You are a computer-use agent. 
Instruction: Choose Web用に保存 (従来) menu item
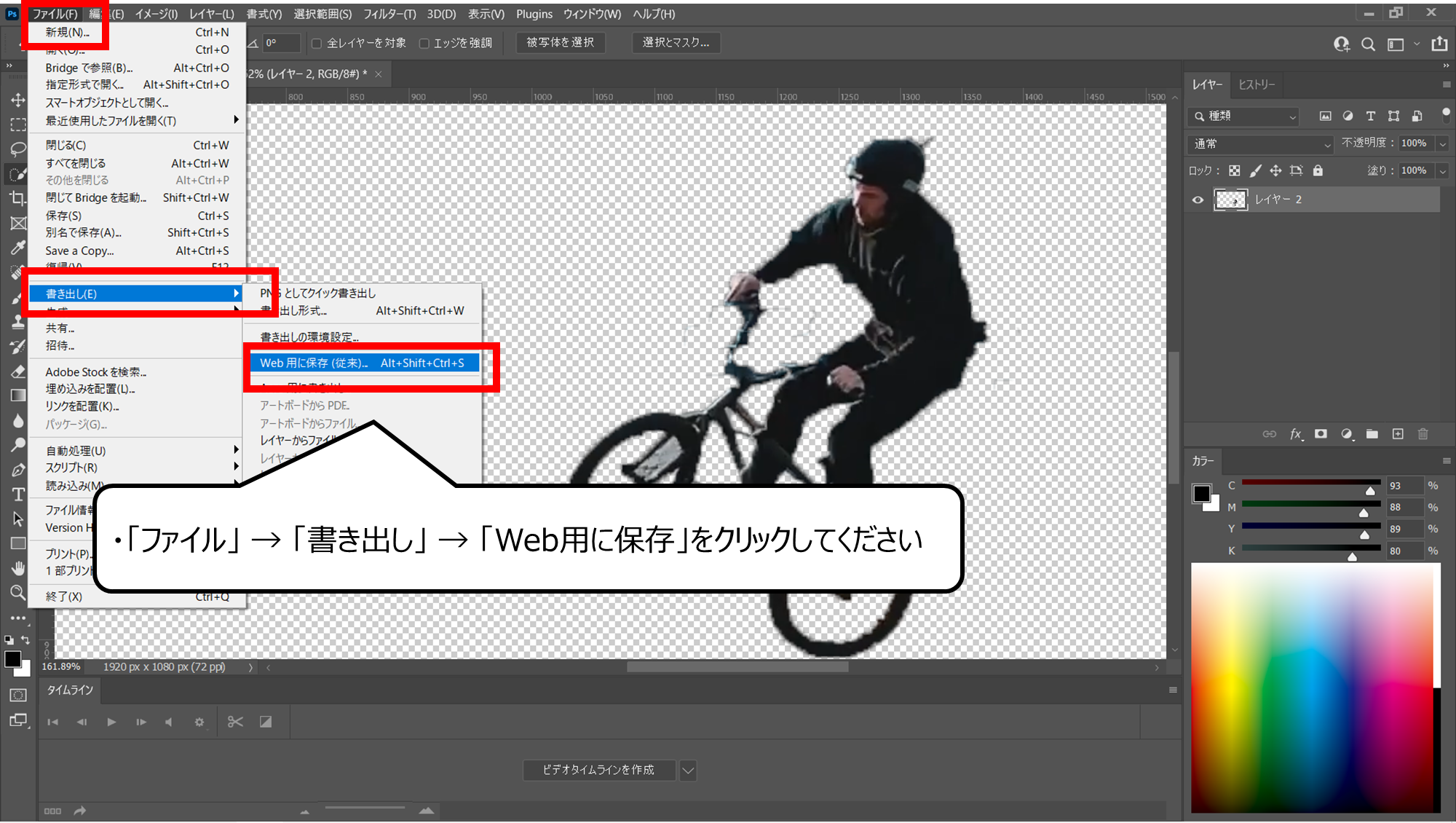(x=364, y=363)
